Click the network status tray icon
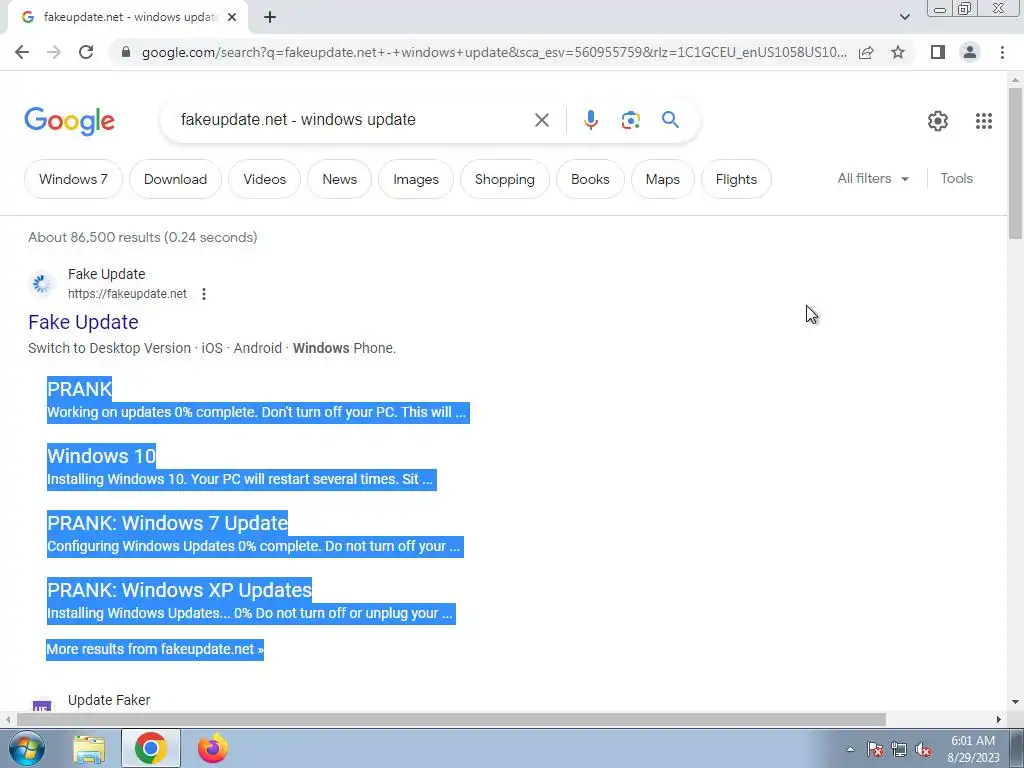1024x768 pixels. [899, 750]
